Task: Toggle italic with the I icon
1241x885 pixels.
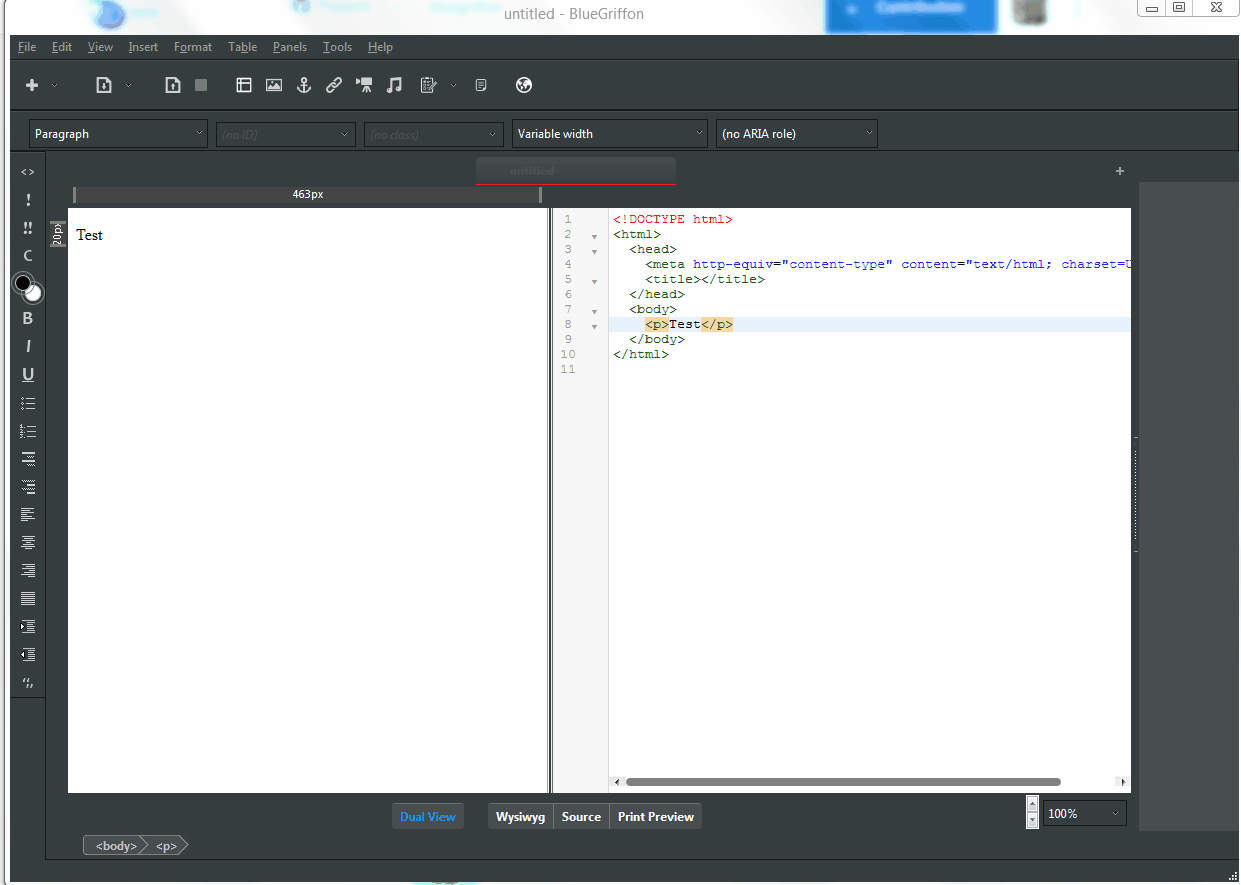Action: (x=28, y=346)
